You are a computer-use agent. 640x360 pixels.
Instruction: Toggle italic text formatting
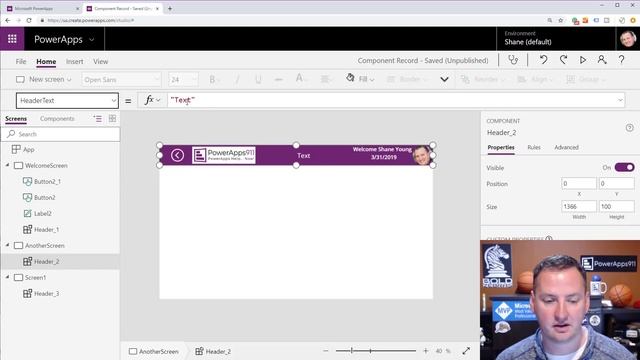point(237,80)
